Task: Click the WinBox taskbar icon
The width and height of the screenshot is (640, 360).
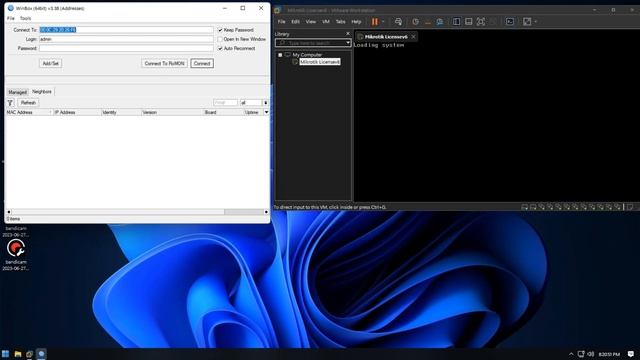Action: pos(41,354)
